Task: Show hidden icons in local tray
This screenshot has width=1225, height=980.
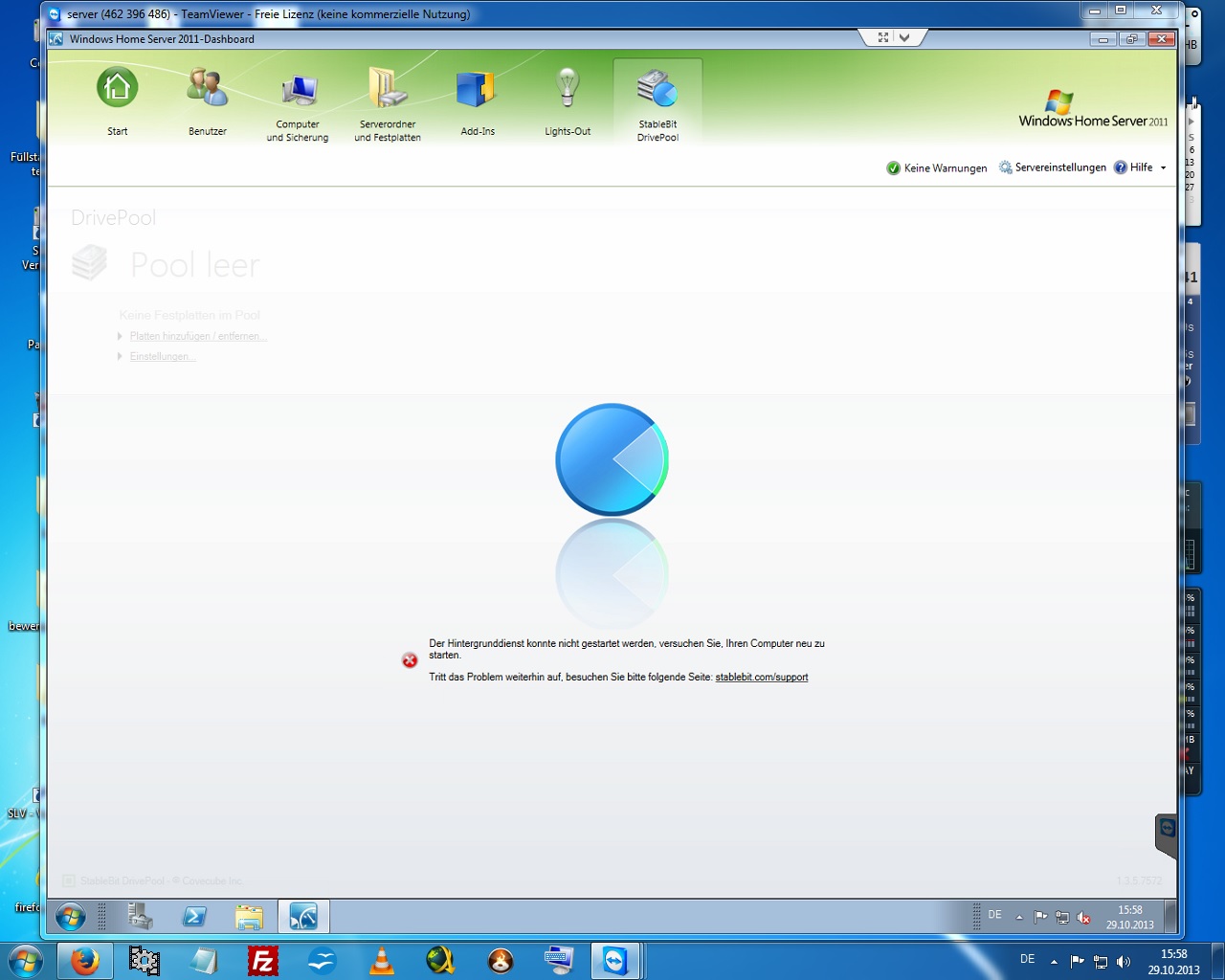Action: (1054, 961)
